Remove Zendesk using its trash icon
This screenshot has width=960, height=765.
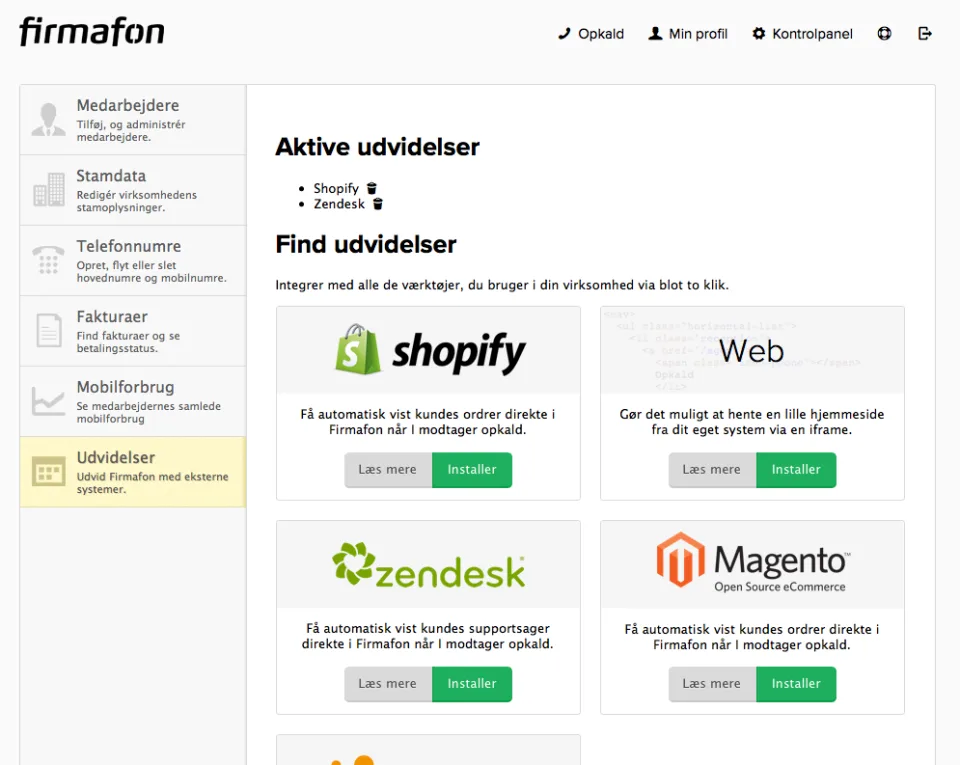[x=378, y=204]
